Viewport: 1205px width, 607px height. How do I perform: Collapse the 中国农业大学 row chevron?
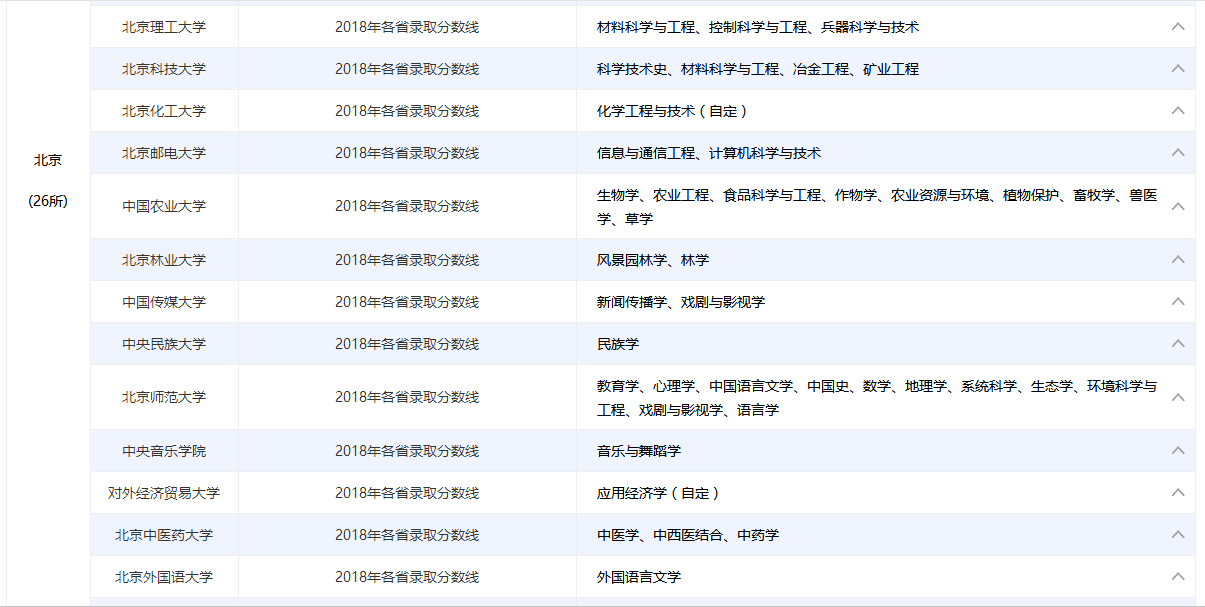point(1178,206)
